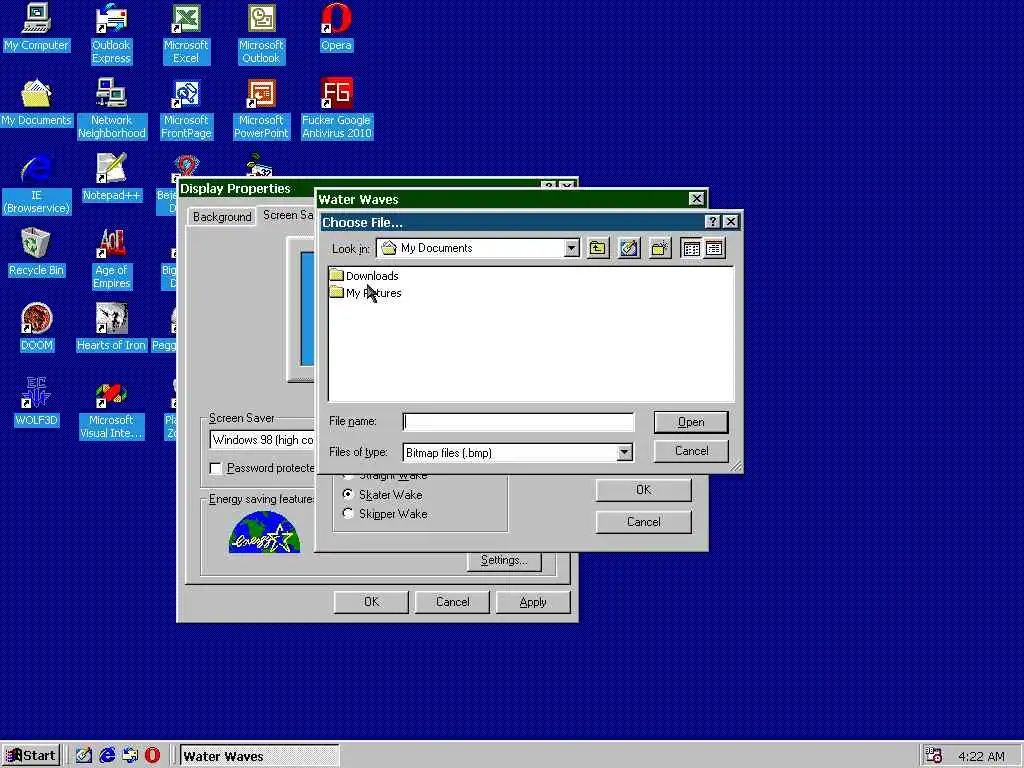Create a new folder in dialog

click(660, 248)
